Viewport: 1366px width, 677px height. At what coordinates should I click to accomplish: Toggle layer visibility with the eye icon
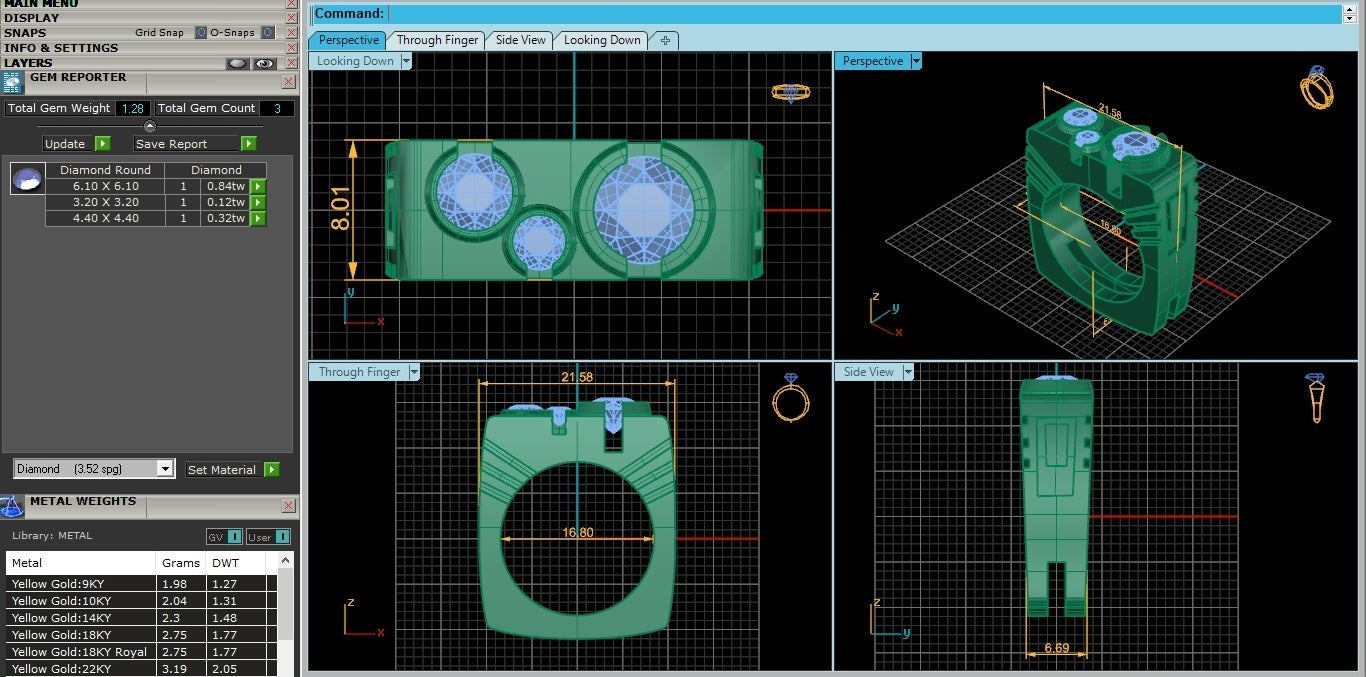tap(264, 63)
